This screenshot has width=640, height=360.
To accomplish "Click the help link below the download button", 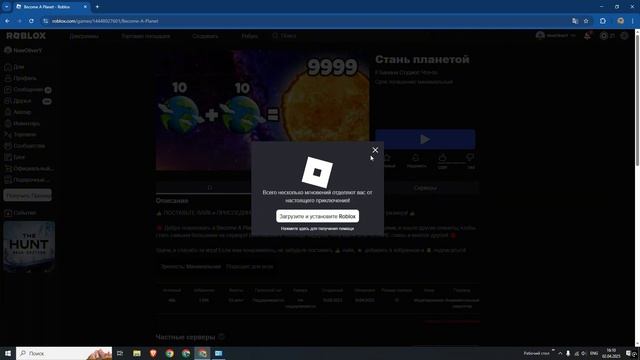I will point(318,229).
